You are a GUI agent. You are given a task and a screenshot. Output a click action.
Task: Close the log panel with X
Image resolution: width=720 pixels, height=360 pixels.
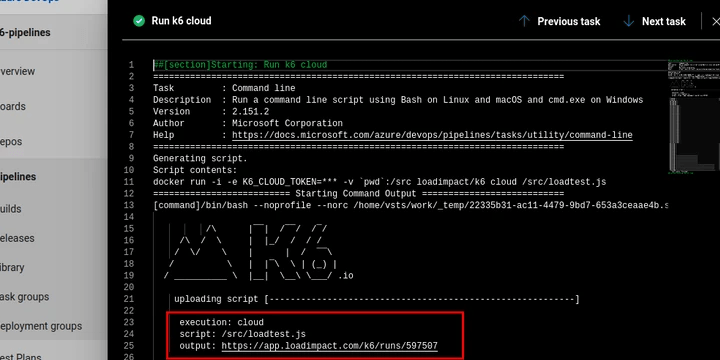(x=715, y=22)
